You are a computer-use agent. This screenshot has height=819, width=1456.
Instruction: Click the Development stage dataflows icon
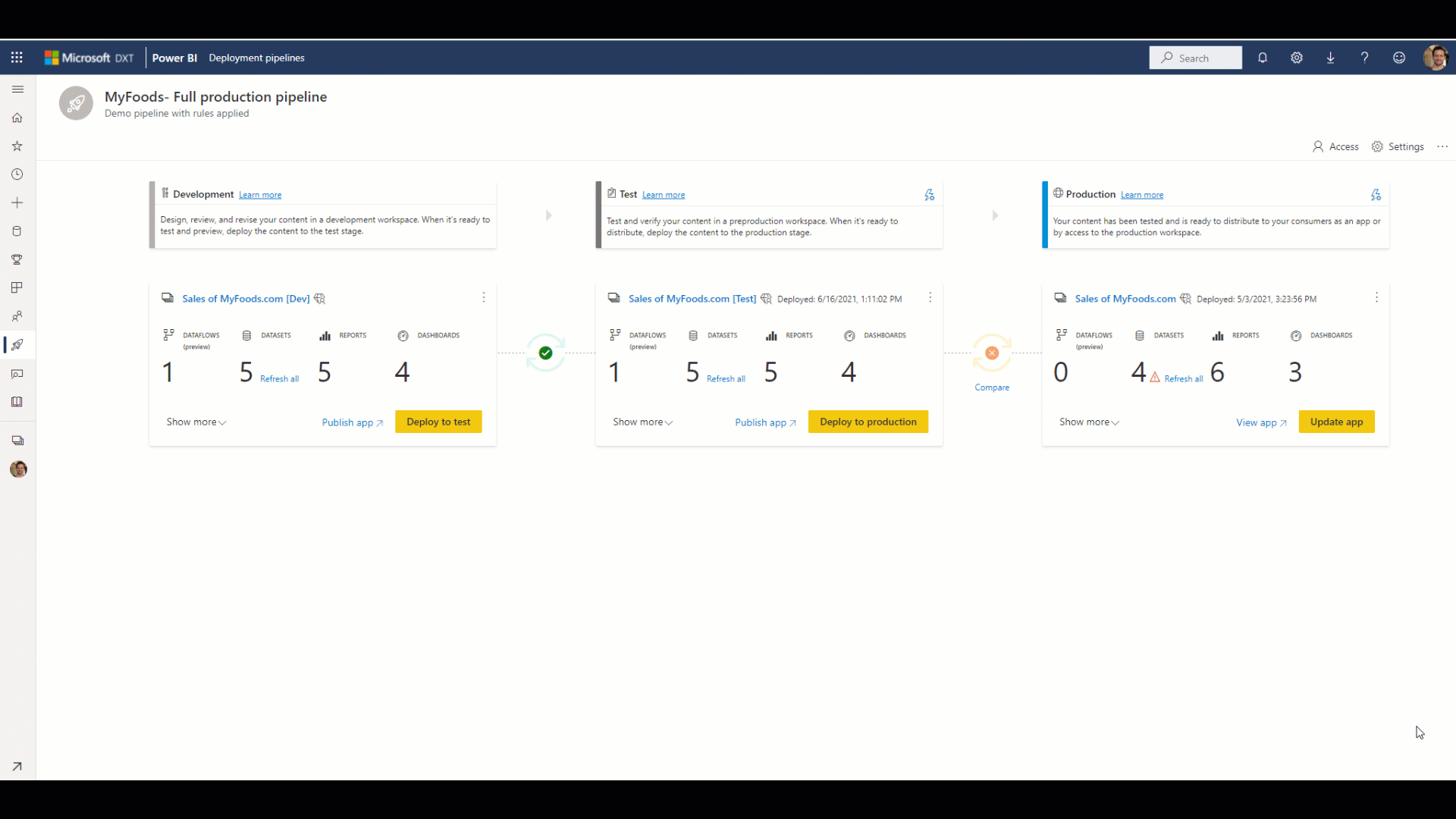click(168, 335)
